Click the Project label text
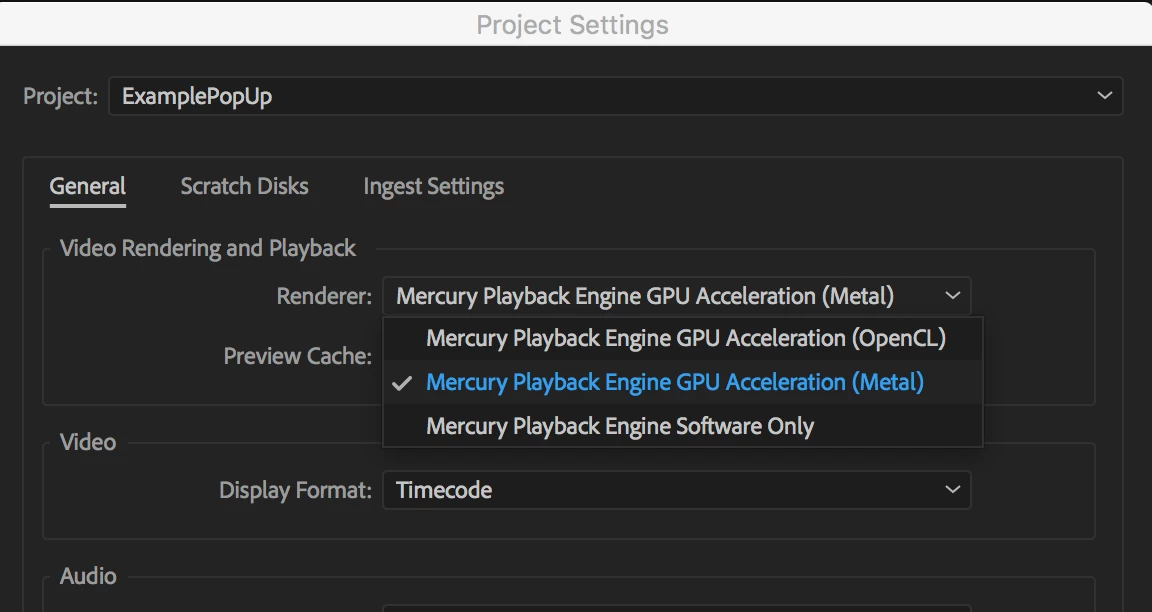The height and width of the screenshot is (612, 1152). (60, 96)
